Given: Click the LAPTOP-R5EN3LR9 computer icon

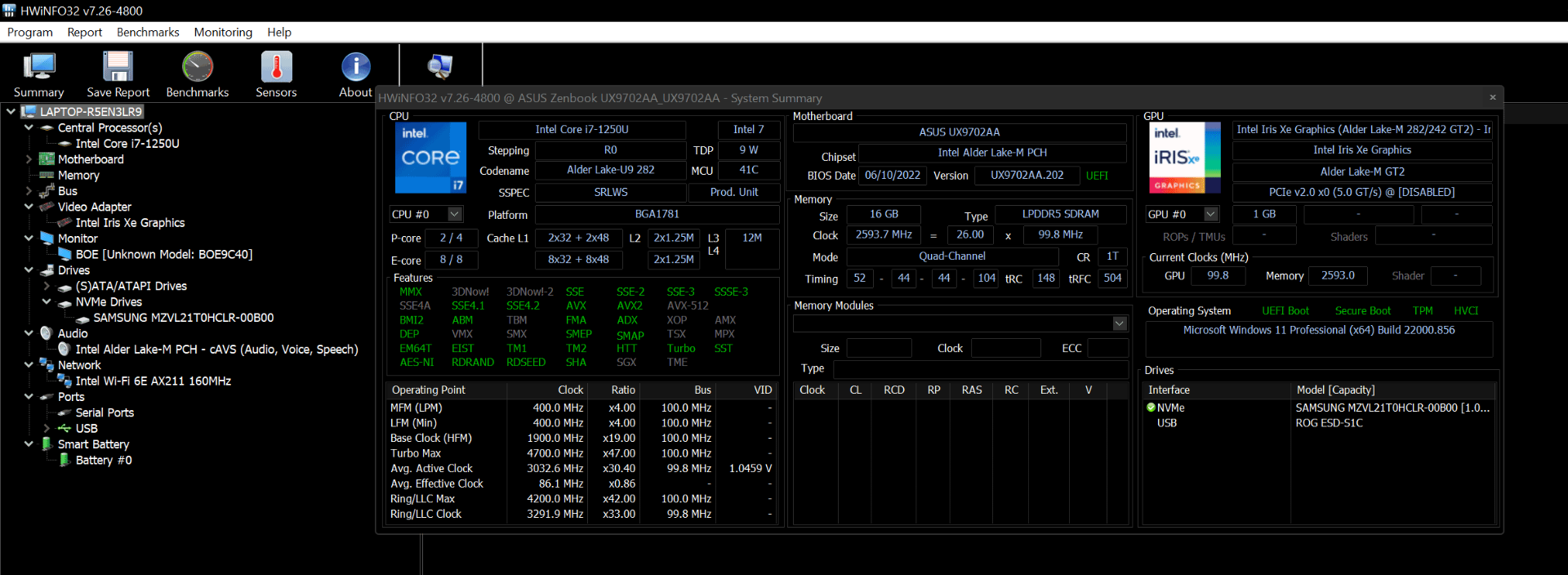Looking at the screenshot, I should tap(29, 112).
